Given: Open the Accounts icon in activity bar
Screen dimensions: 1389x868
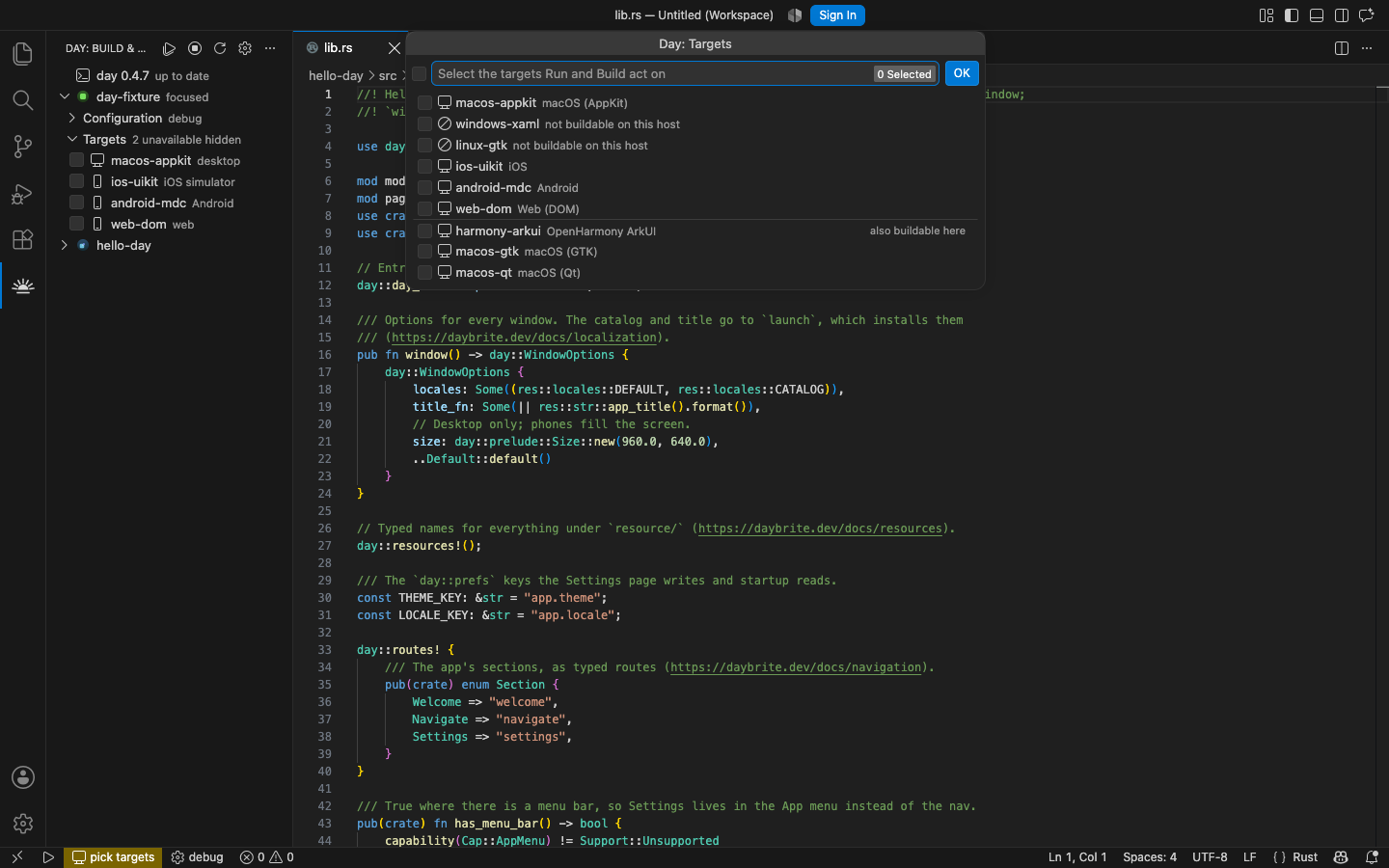Looking at the screenshot, I should coord(23,777).
